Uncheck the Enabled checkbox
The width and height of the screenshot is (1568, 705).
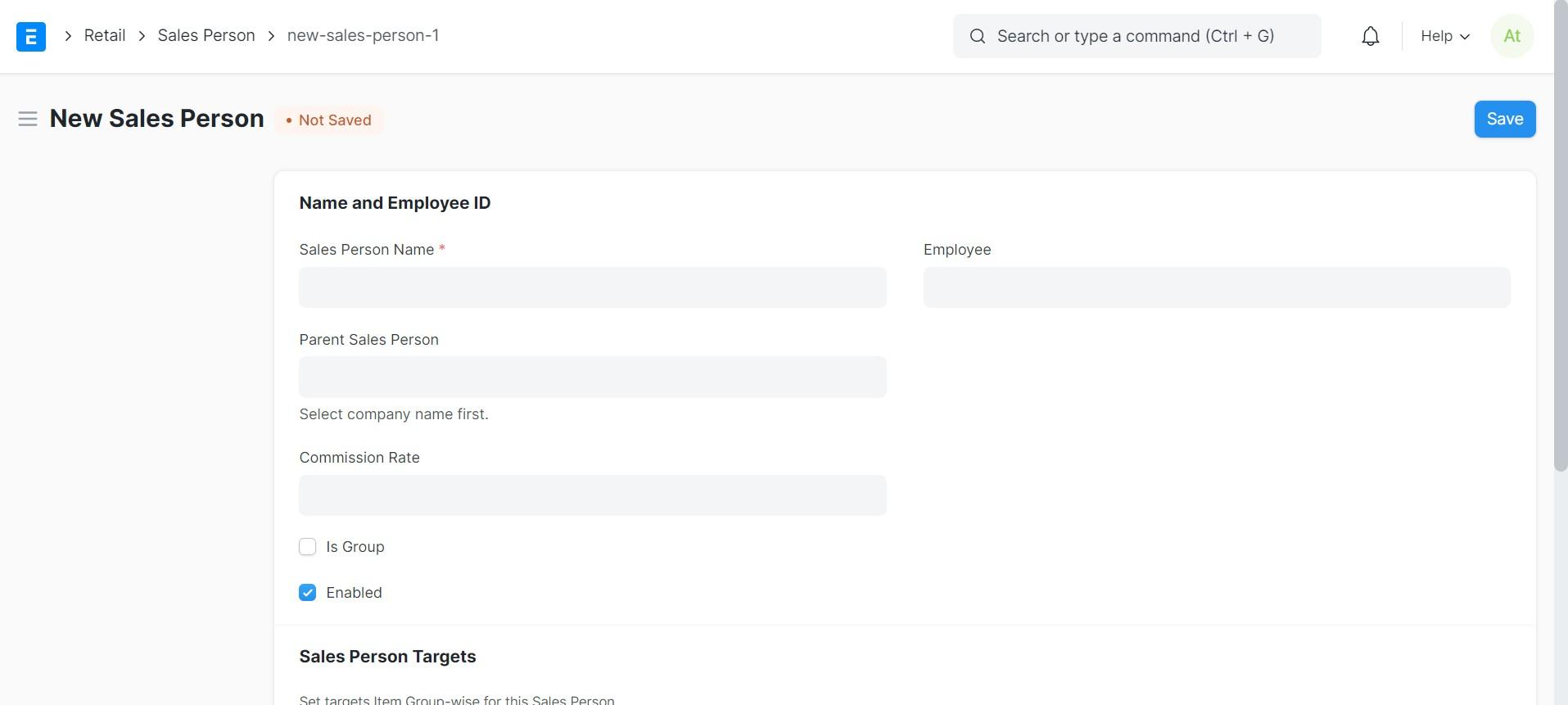[307, 592]
